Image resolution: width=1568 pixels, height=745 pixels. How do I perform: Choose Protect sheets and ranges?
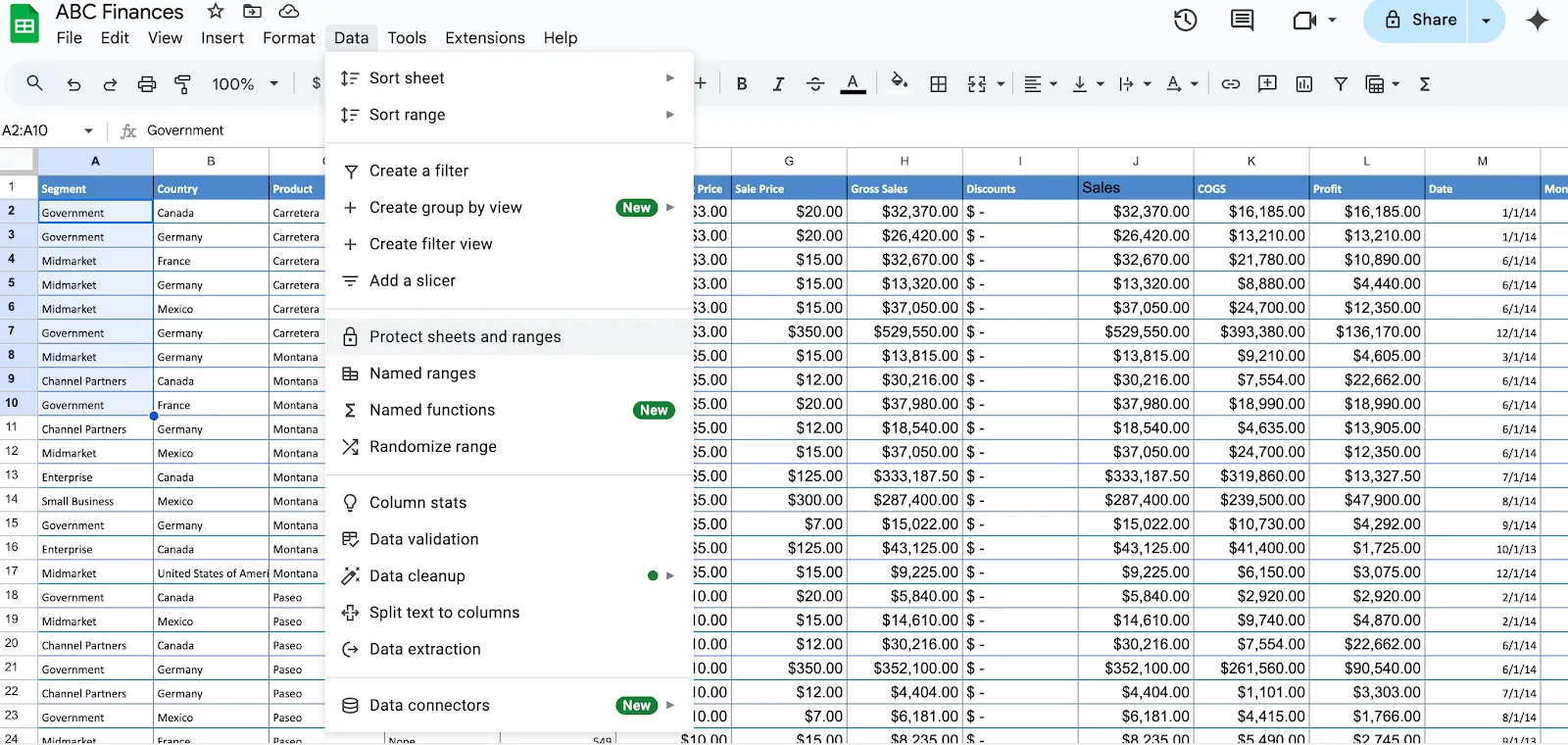click(x=509, y=337)
